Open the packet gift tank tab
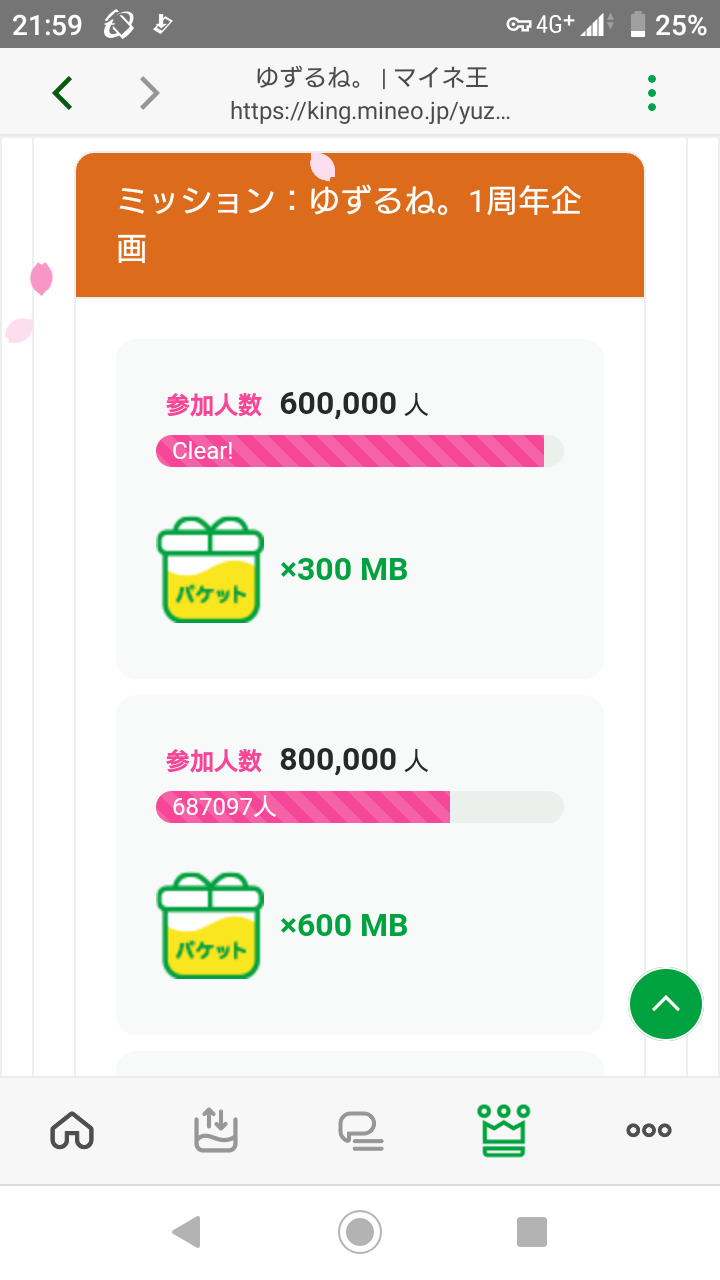The height and width of the screenshot is (1280, 720). pyautogui.click(x=215, y=1130)
